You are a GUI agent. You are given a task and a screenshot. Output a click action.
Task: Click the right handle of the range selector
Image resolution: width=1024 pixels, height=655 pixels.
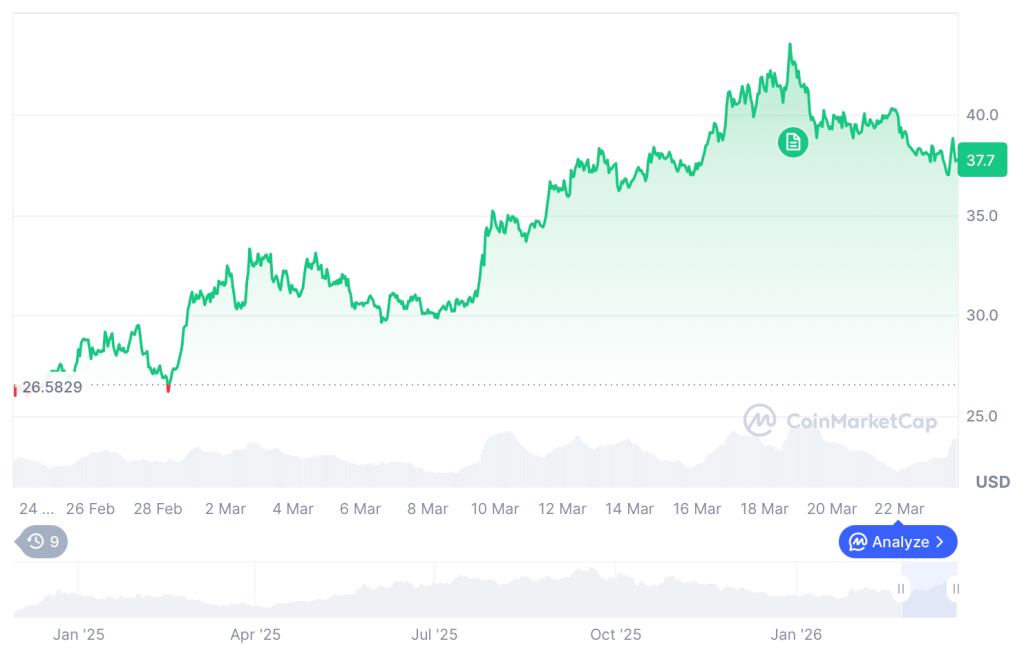pyautogui.click(x=955, y=589)
